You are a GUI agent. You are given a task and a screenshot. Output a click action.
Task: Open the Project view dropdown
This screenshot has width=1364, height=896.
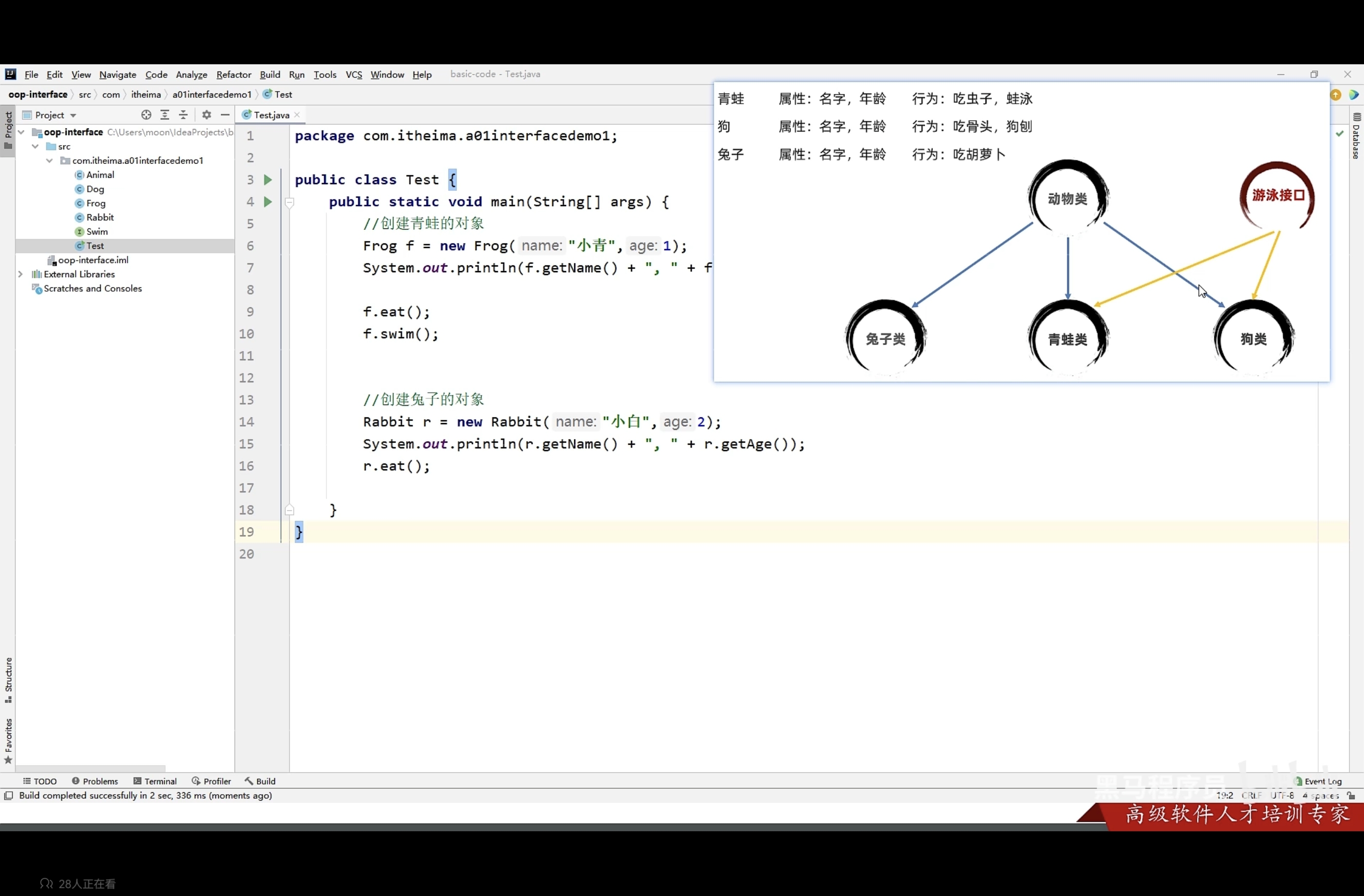tap(73, 116)
